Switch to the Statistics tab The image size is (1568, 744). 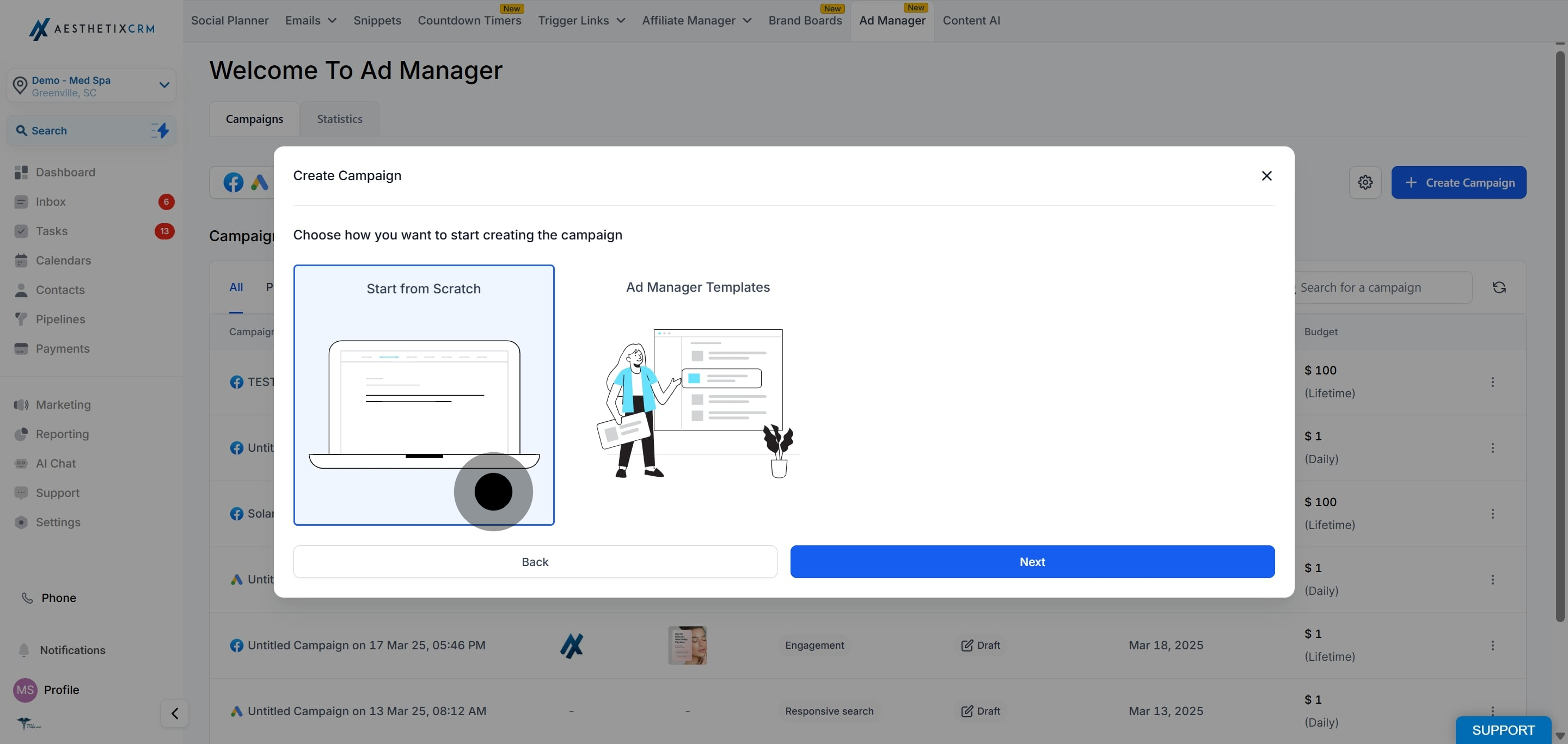[x=340, y=119]
